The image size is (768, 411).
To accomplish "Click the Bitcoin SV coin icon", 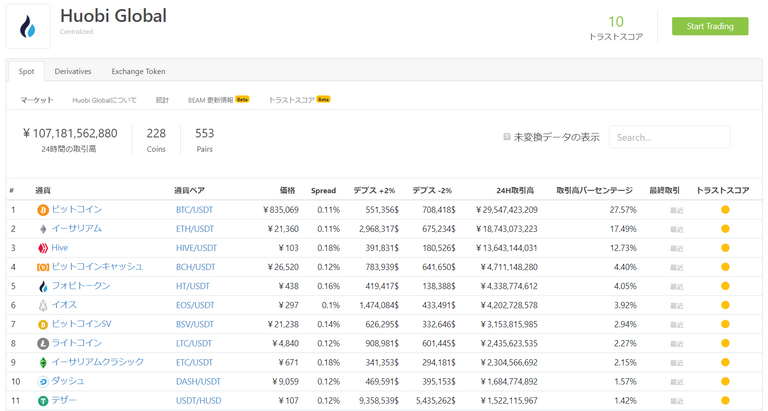I will pyautogui.click(x=43, y=324).
